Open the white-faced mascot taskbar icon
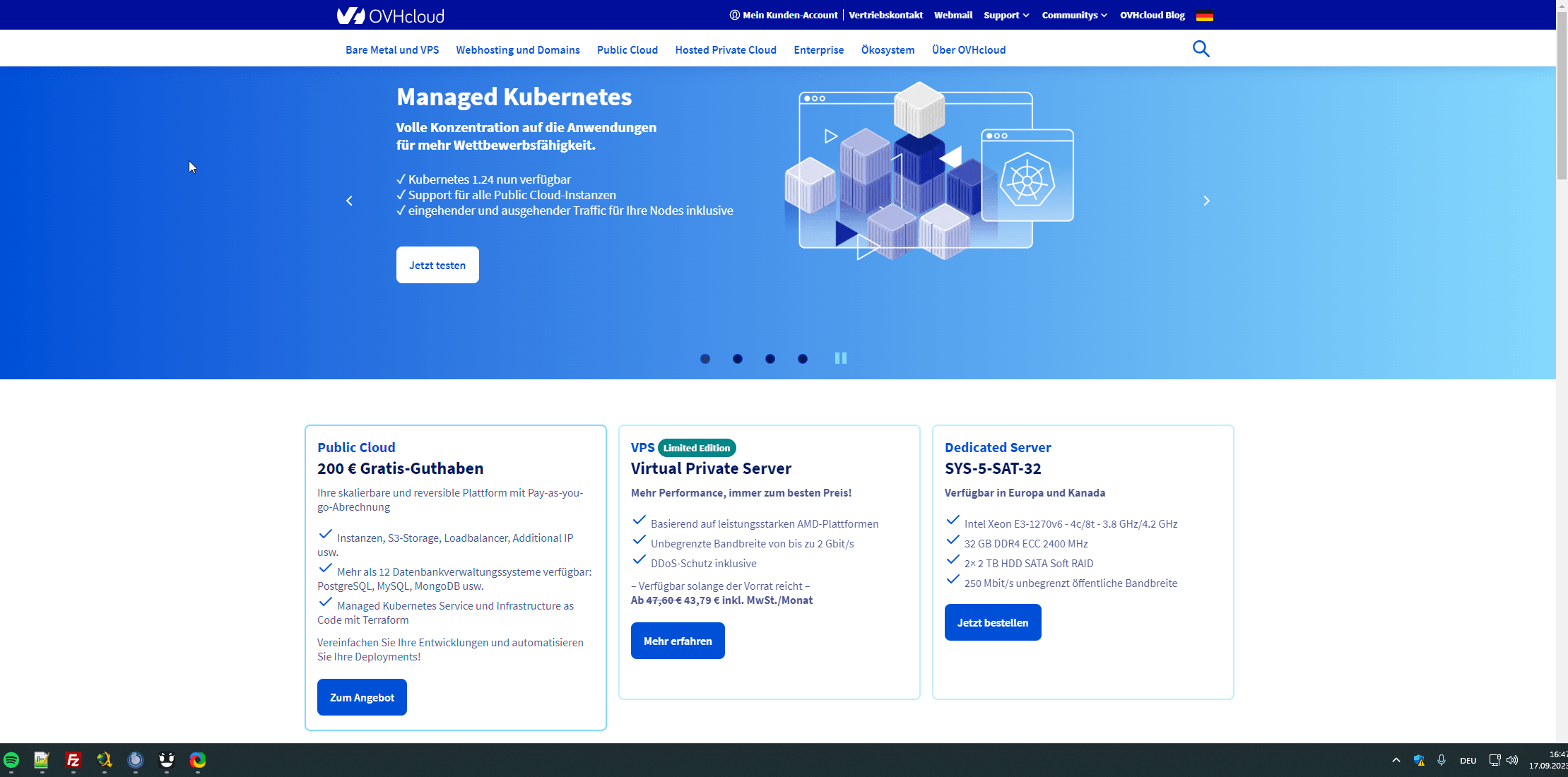Viewport: 1568px width, 777px height. 167,760
